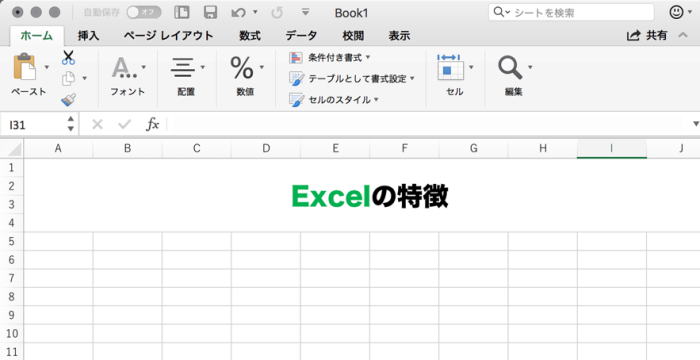Screen dimensions: 700x360
Task: Click the Name Box stepper arrows
Action: 71,124
